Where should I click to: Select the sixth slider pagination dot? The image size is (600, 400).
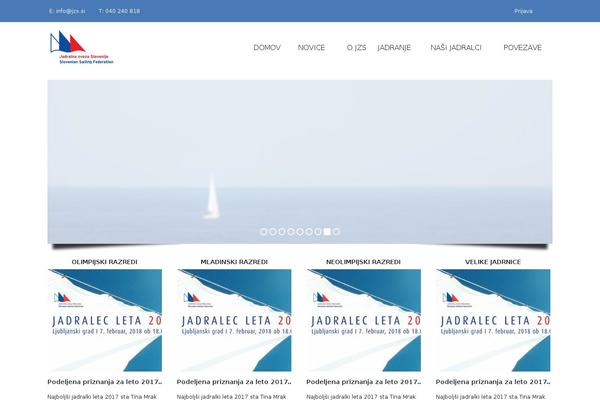click(309, 232)
